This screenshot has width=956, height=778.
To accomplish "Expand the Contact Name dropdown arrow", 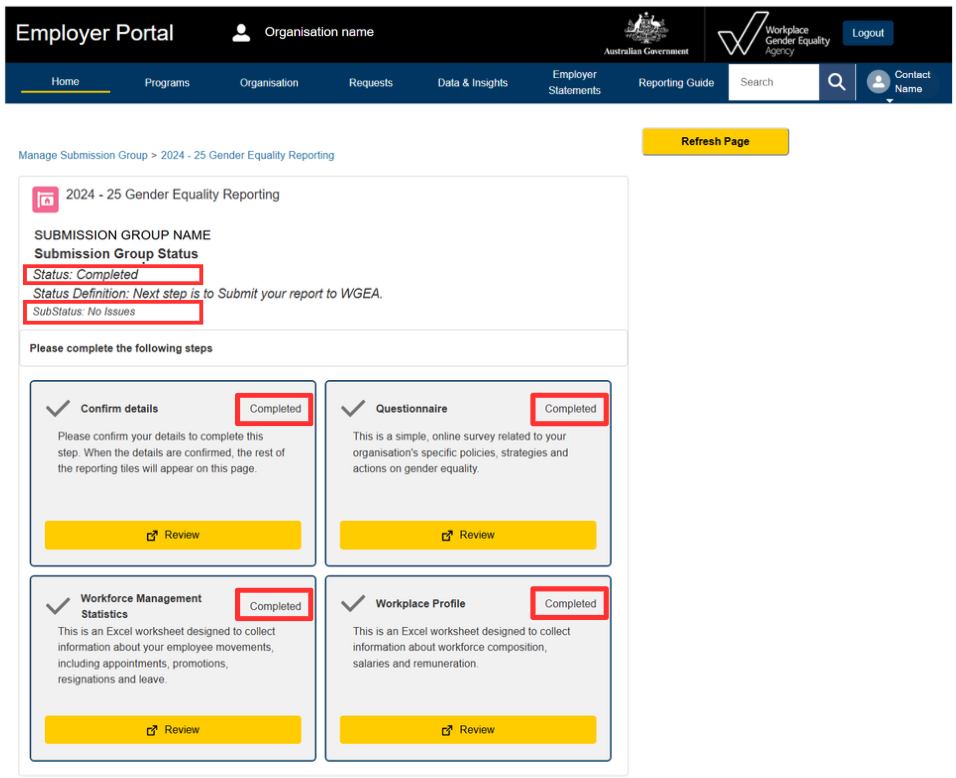I will [889, 100].
